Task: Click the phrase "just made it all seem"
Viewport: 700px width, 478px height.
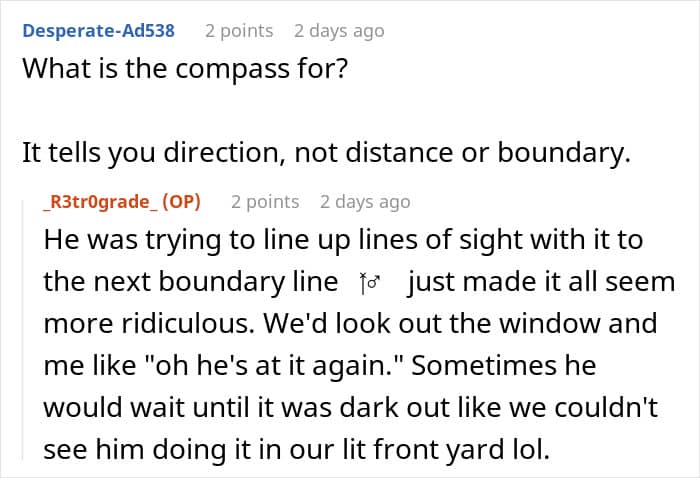Action: [x=541, y=283]
